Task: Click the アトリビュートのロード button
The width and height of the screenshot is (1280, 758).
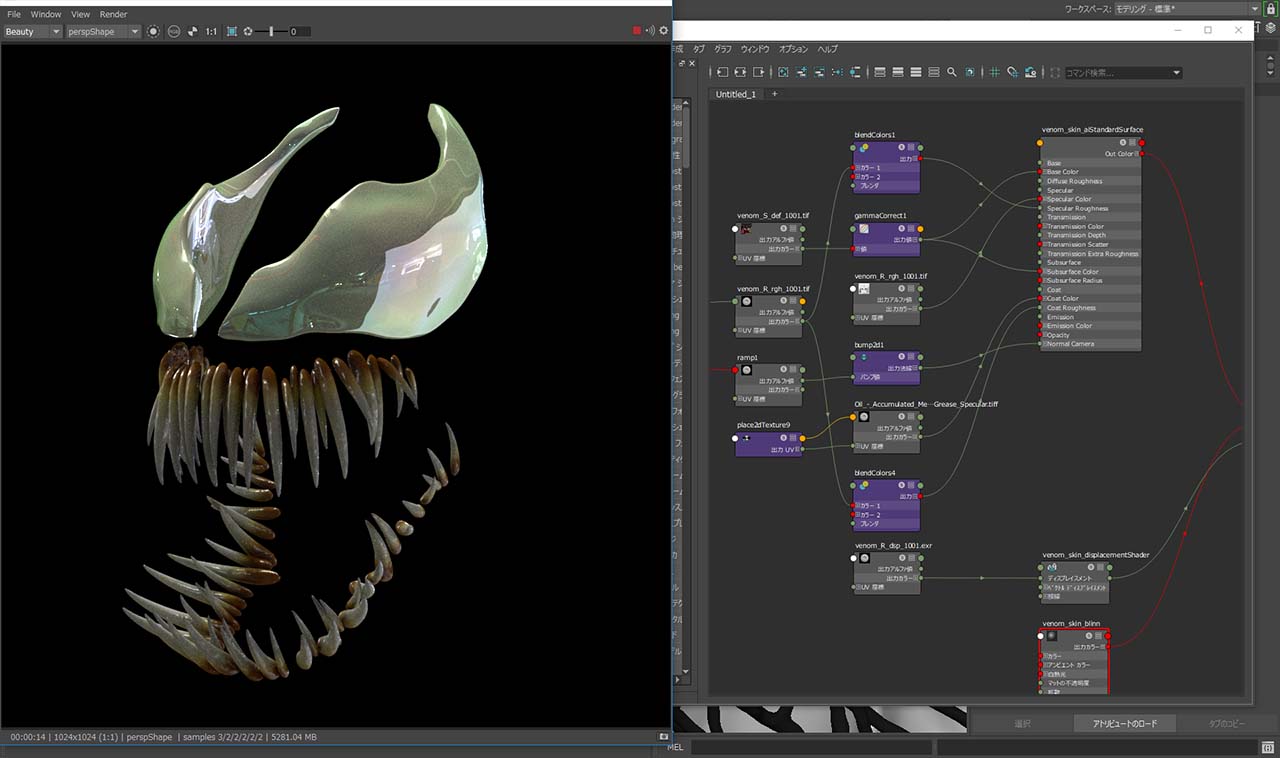Action: [x=1124, y=723]
